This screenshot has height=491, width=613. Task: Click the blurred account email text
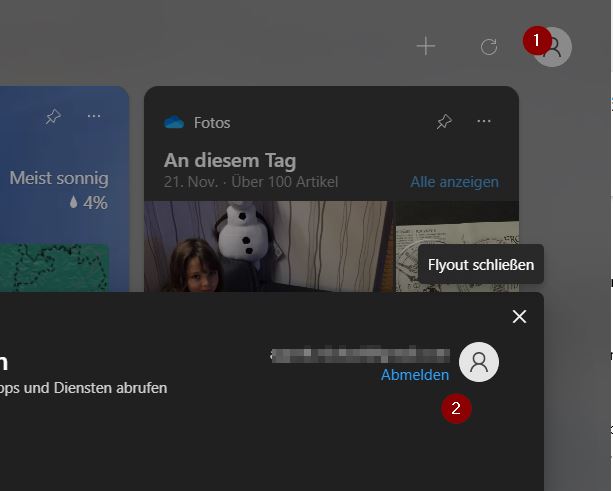click(x=360, y=355)
